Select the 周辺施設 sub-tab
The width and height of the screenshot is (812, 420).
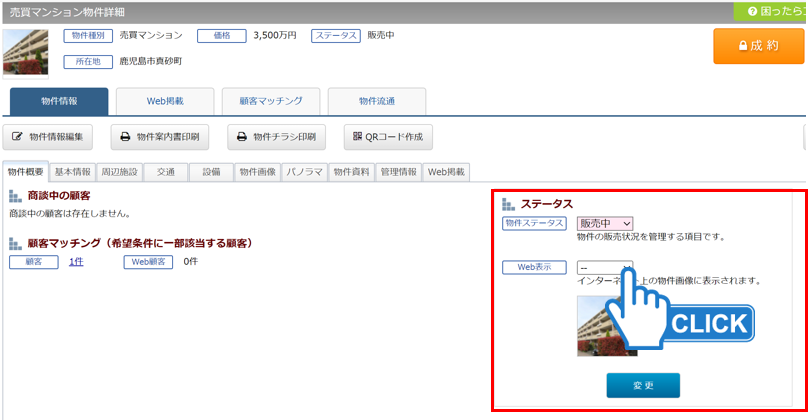point(120,172)
